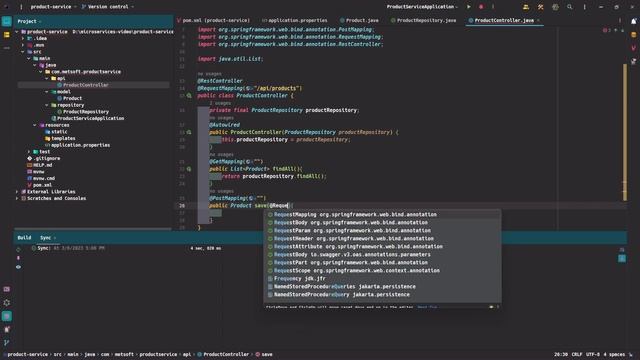This screenshot has width=640, height=360.
Task: Open IDE settings gear icon in toolbar
Action: point(555,7)
